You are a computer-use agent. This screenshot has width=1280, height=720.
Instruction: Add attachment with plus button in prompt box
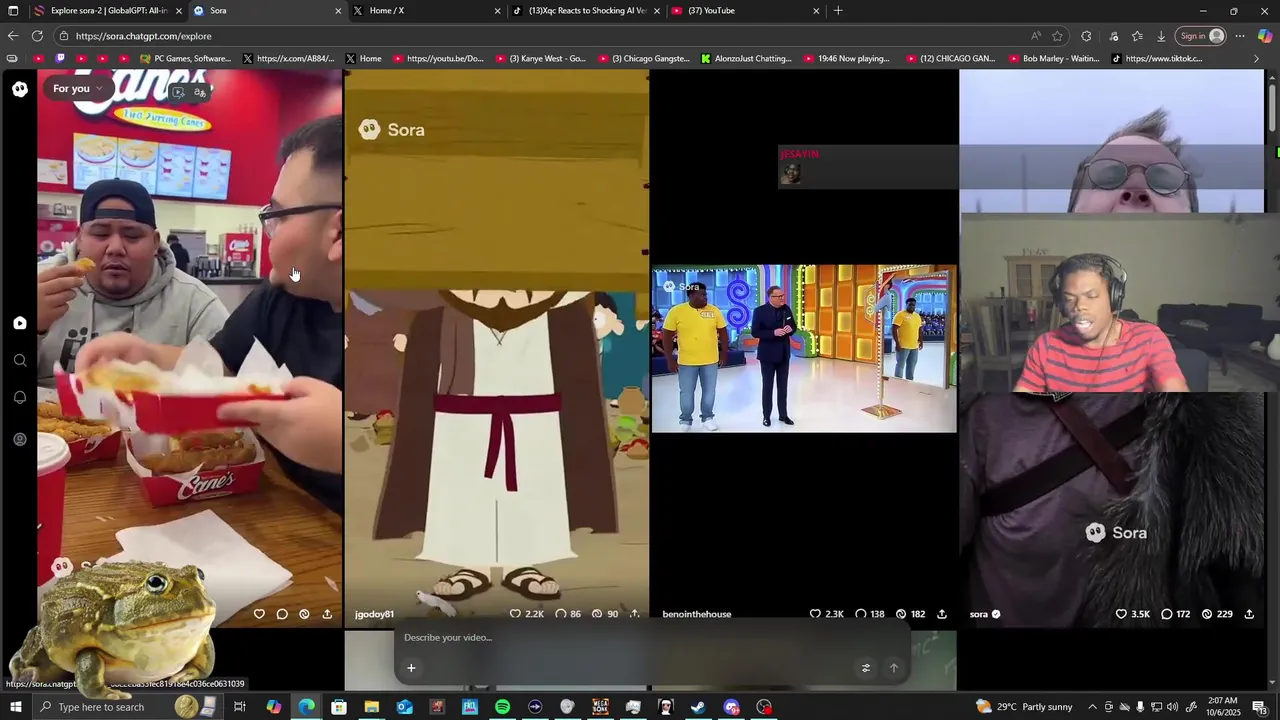pyautogui.click(x=411, y=668)
